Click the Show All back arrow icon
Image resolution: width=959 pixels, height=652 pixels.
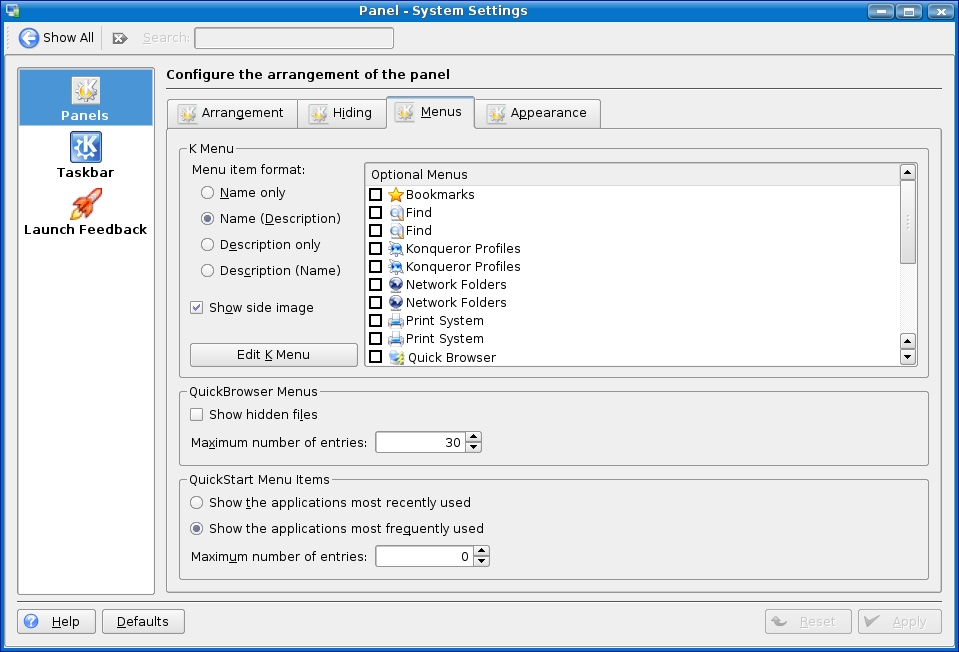[x=29, y=38]
